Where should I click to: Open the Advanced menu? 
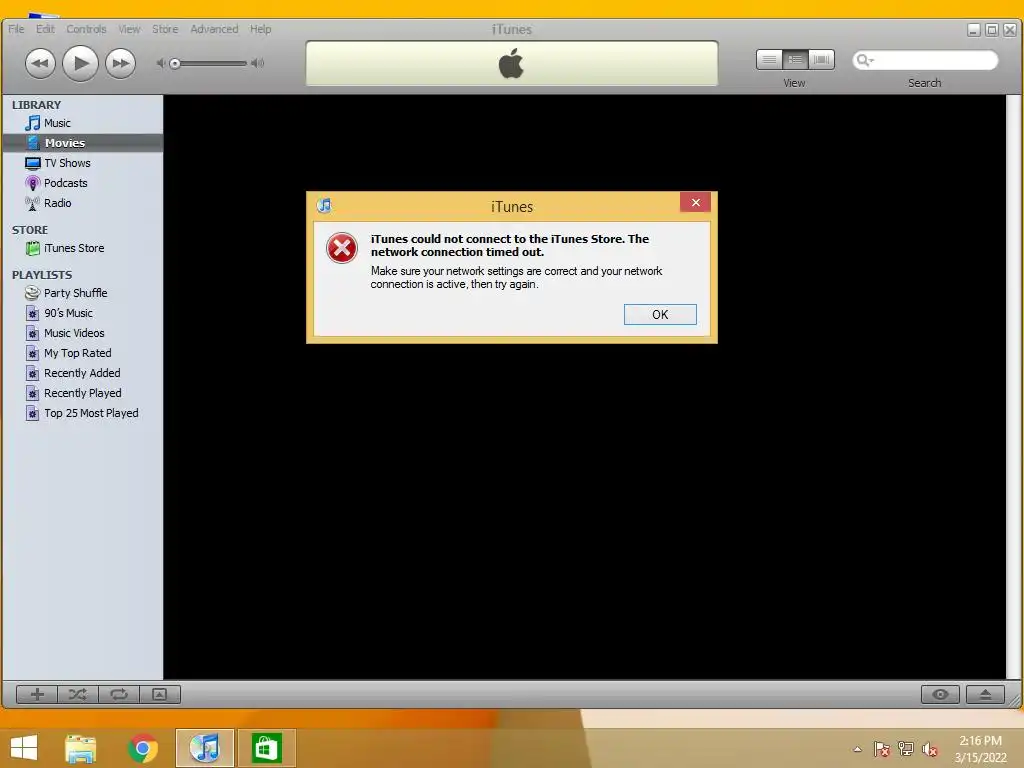pos(214,29)
